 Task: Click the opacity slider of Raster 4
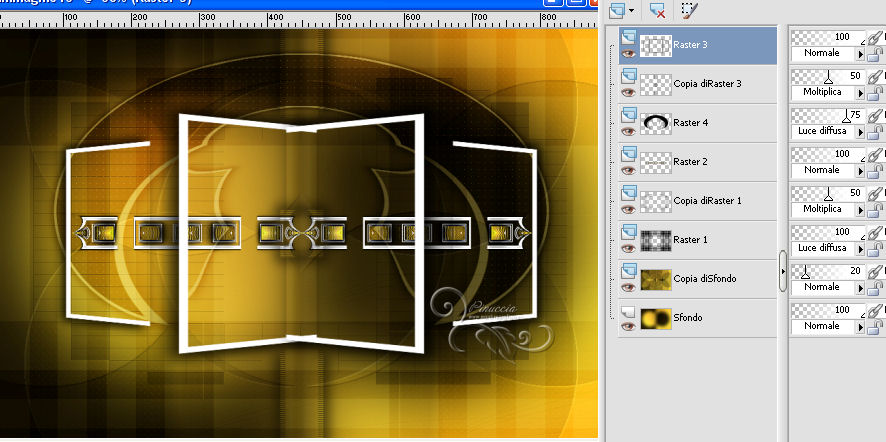click(828, 116)
